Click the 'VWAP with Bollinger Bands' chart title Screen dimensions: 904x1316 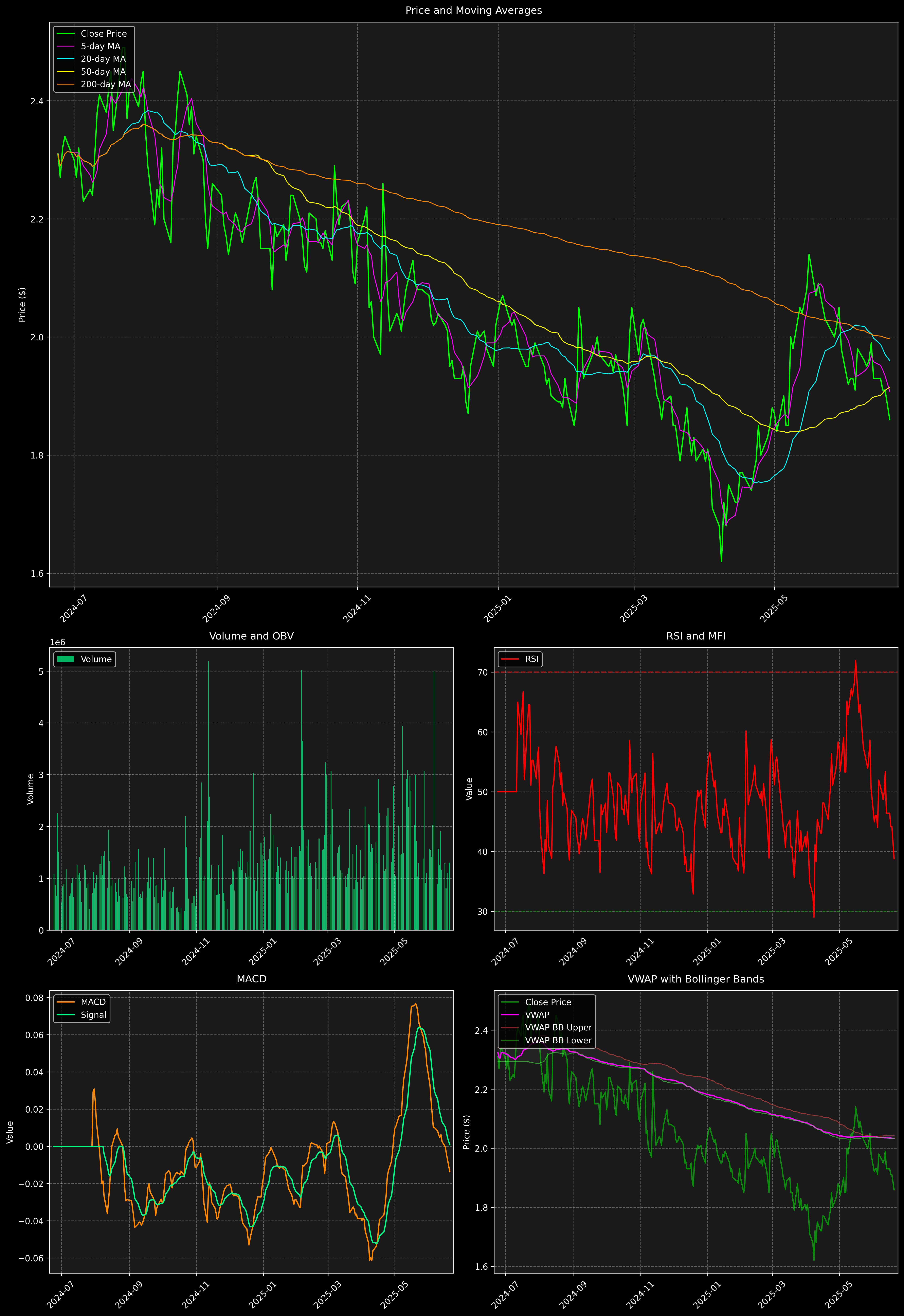695,979
